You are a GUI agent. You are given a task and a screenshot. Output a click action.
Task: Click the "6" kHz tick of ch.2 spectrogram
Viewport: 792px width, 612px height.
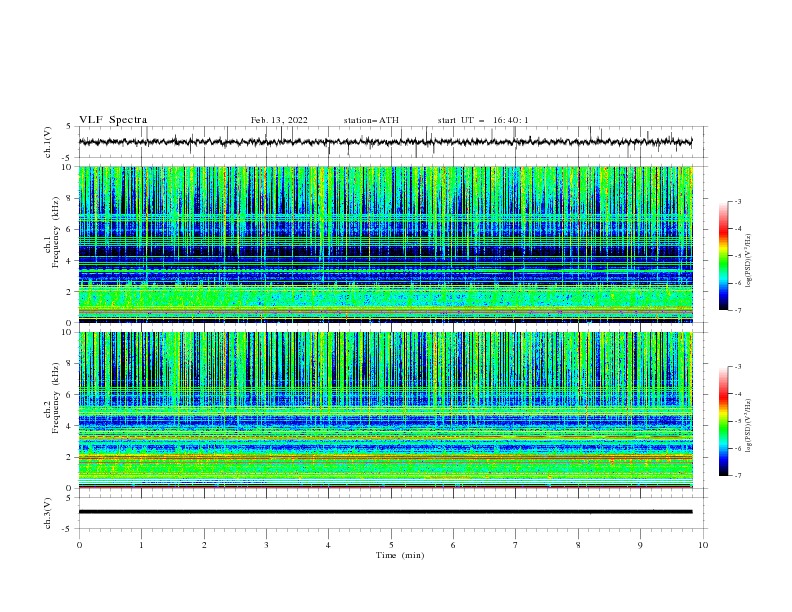tap(69, 395)
